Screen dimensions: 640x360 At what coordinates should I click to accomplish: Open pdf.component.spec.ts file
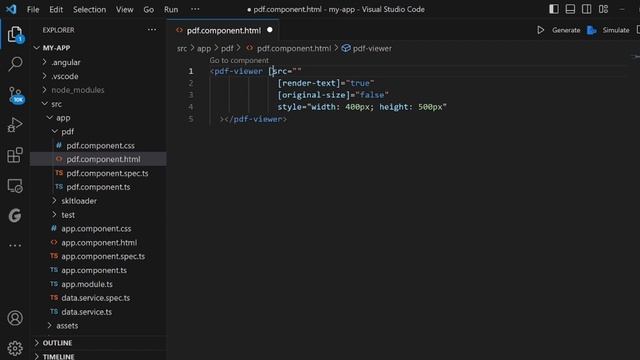coord(107,173)
